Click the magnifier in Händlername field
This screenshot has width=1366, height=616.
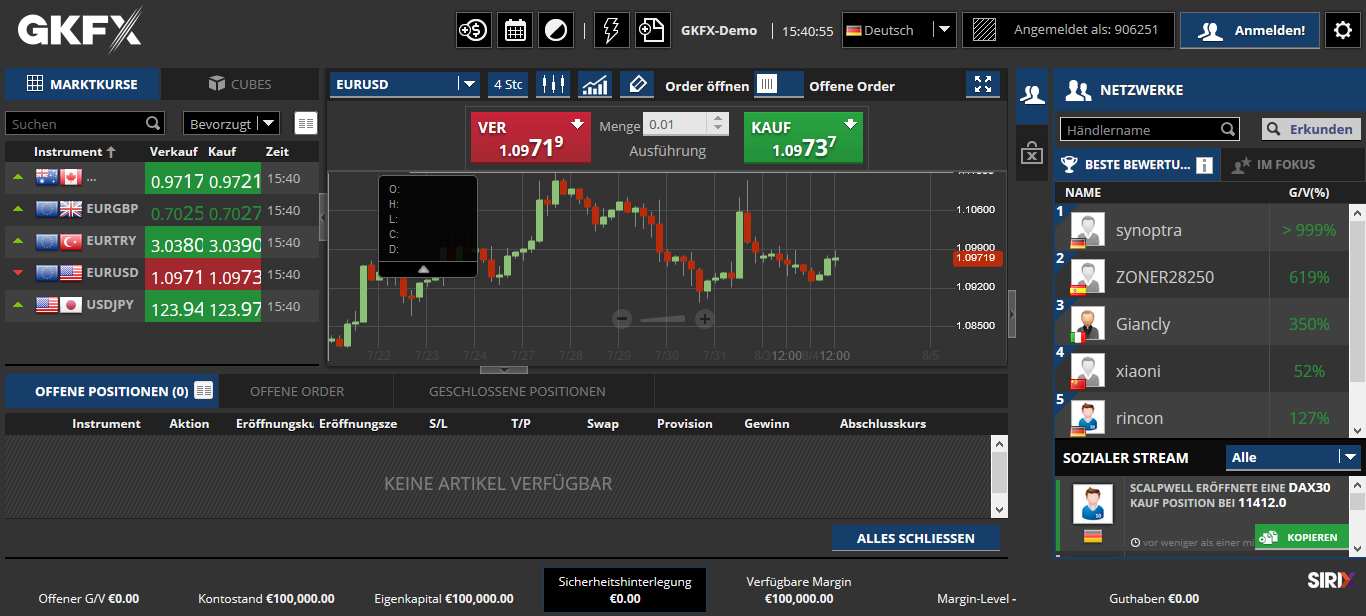pyautogui.click(x=1228, y=129)
